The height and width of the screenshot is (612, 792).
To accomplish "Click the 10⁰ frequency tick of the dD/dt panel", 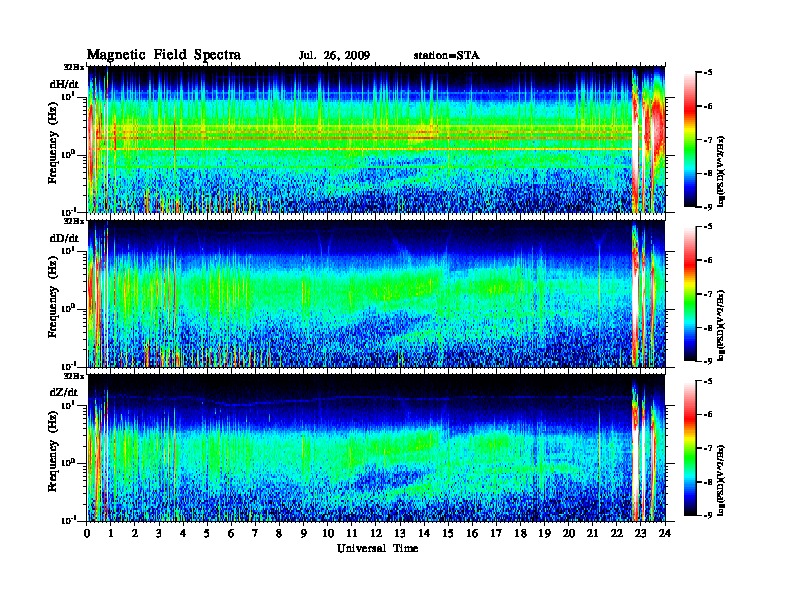I will pos(69,309).
